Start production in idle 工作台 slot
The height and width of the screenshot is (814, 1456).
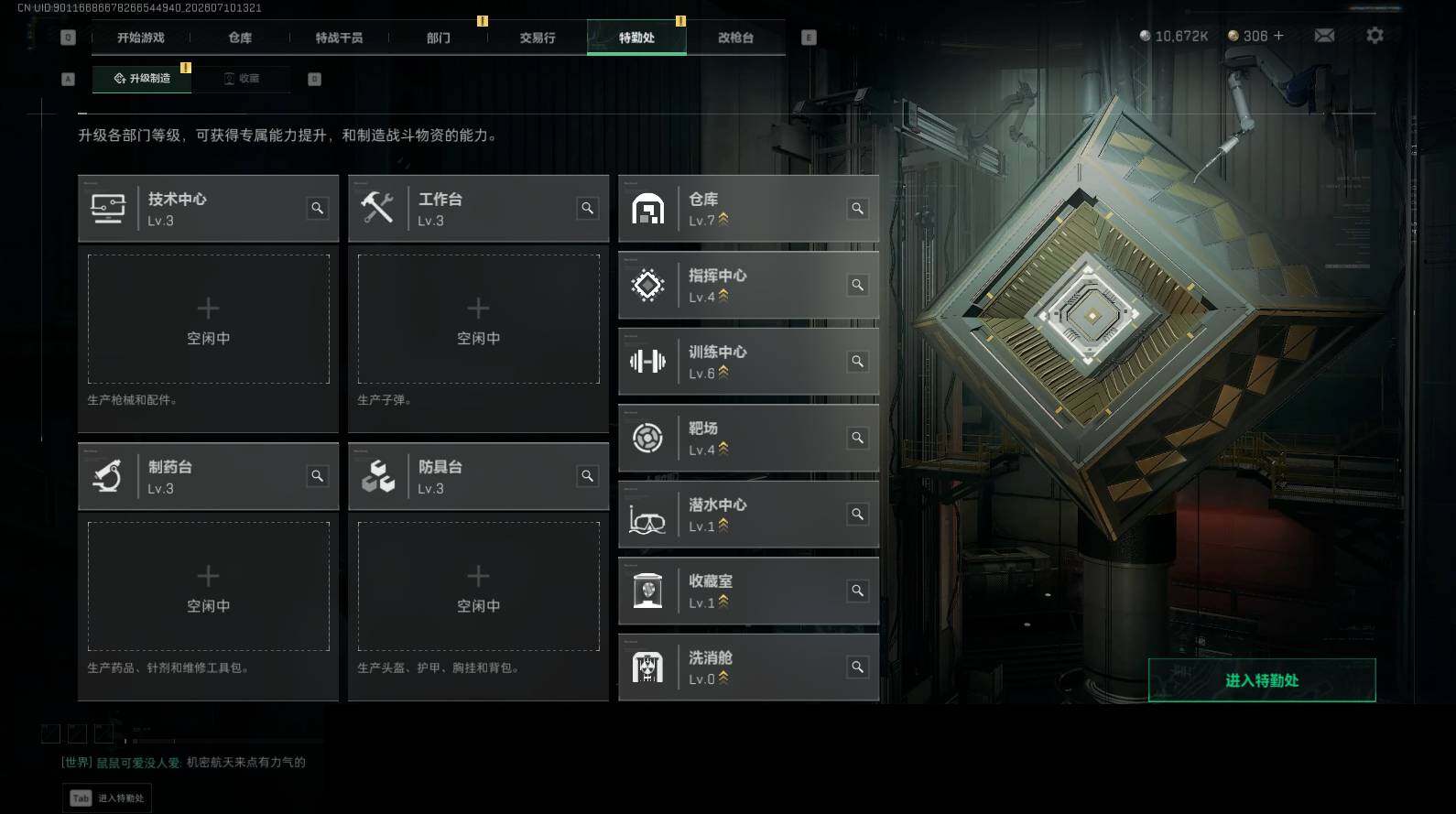pyautogui.click(x=478, y=319)
